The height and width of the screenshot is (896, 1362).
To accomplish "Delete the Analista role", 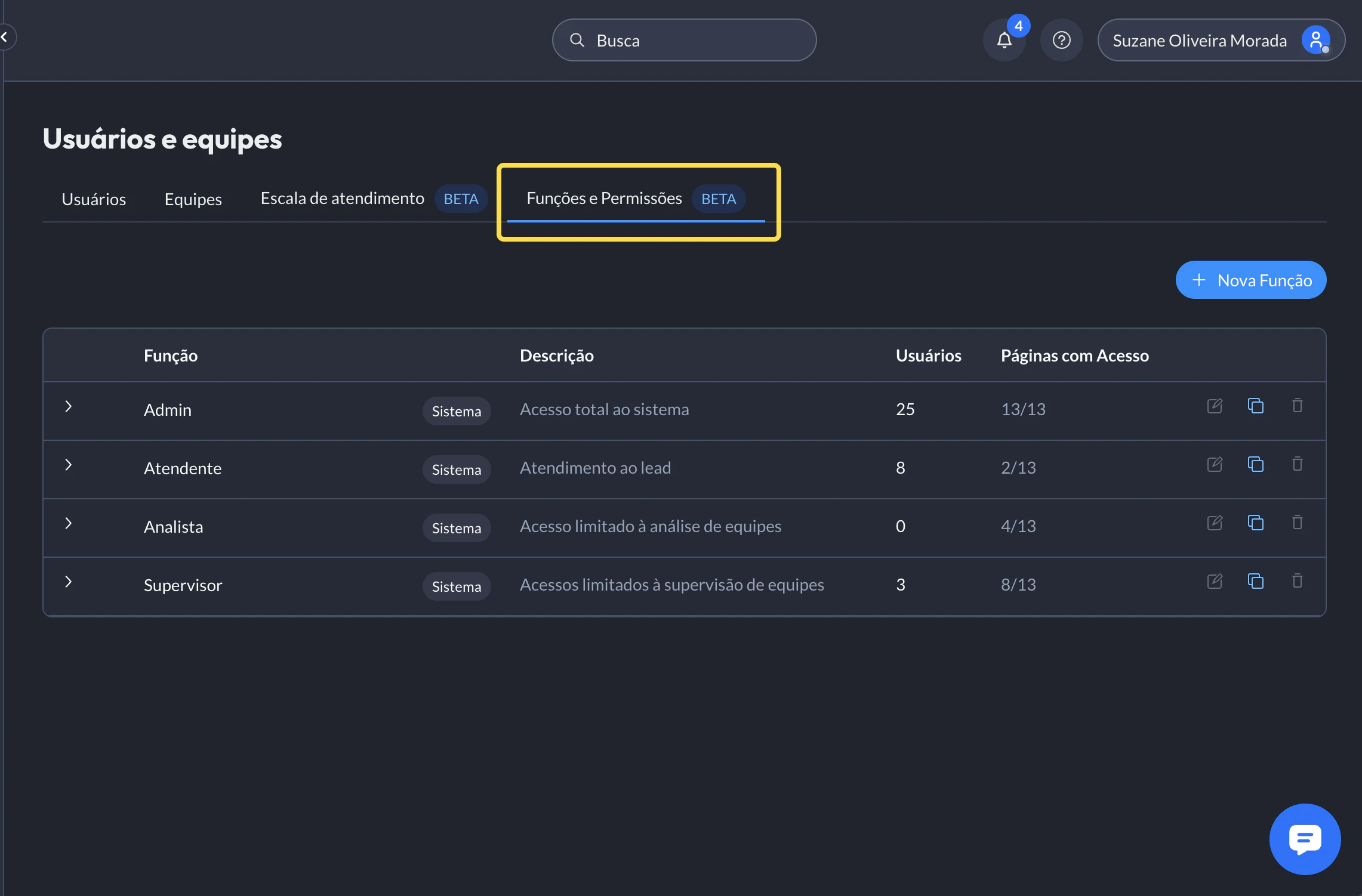I will pyautogui.click(x=1297, y=523).
